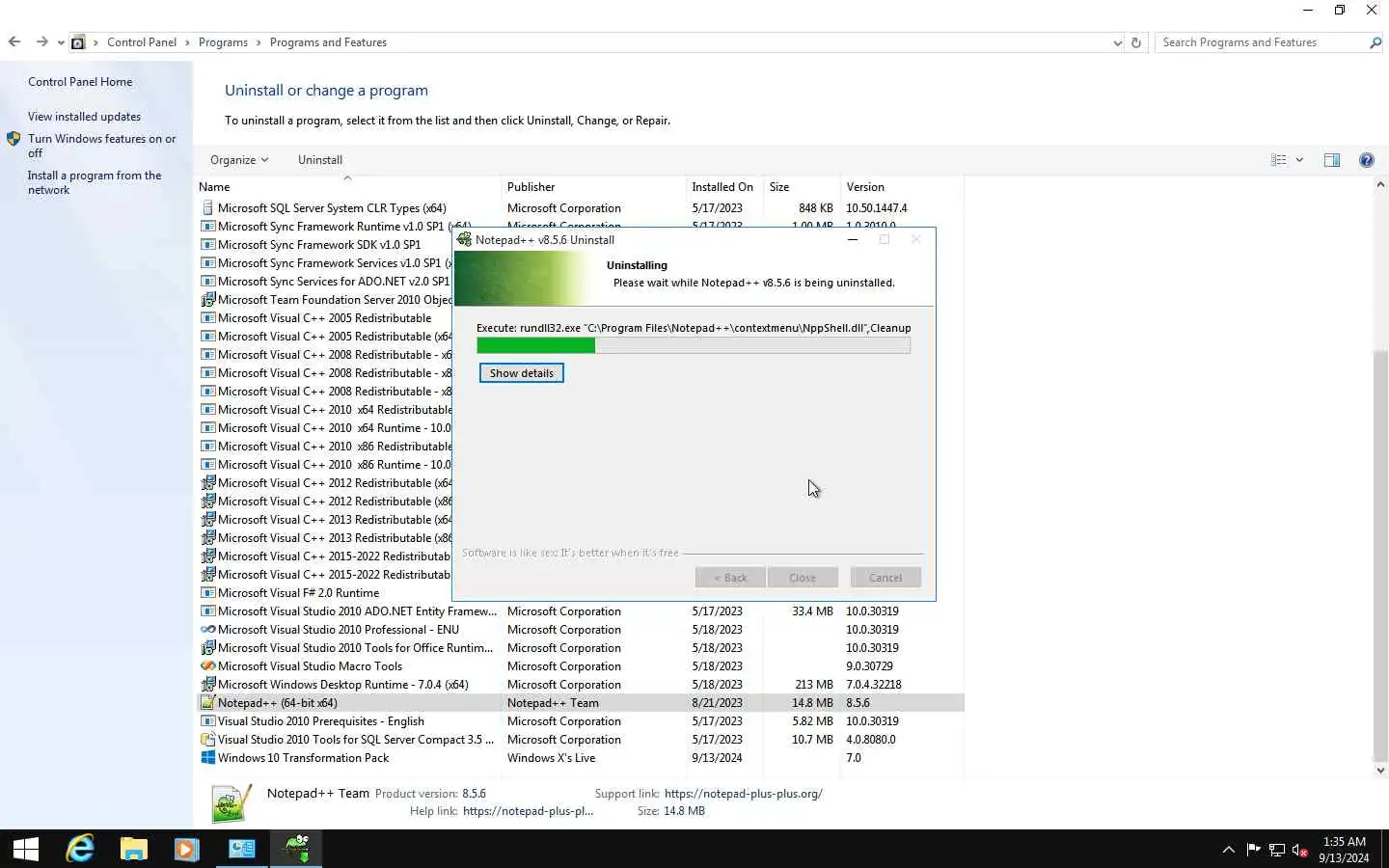
Task: Go forward using the navigation arrow
Action: click(41, 41)
